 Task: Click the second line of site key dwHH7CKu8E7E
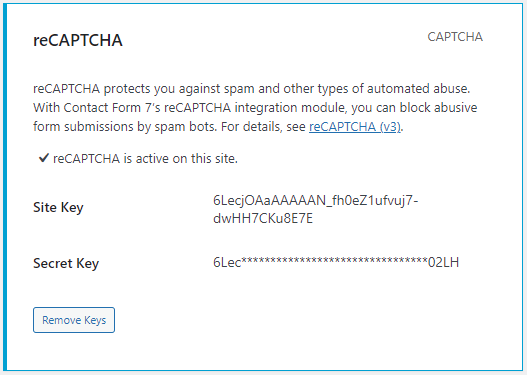coord(263,218)
